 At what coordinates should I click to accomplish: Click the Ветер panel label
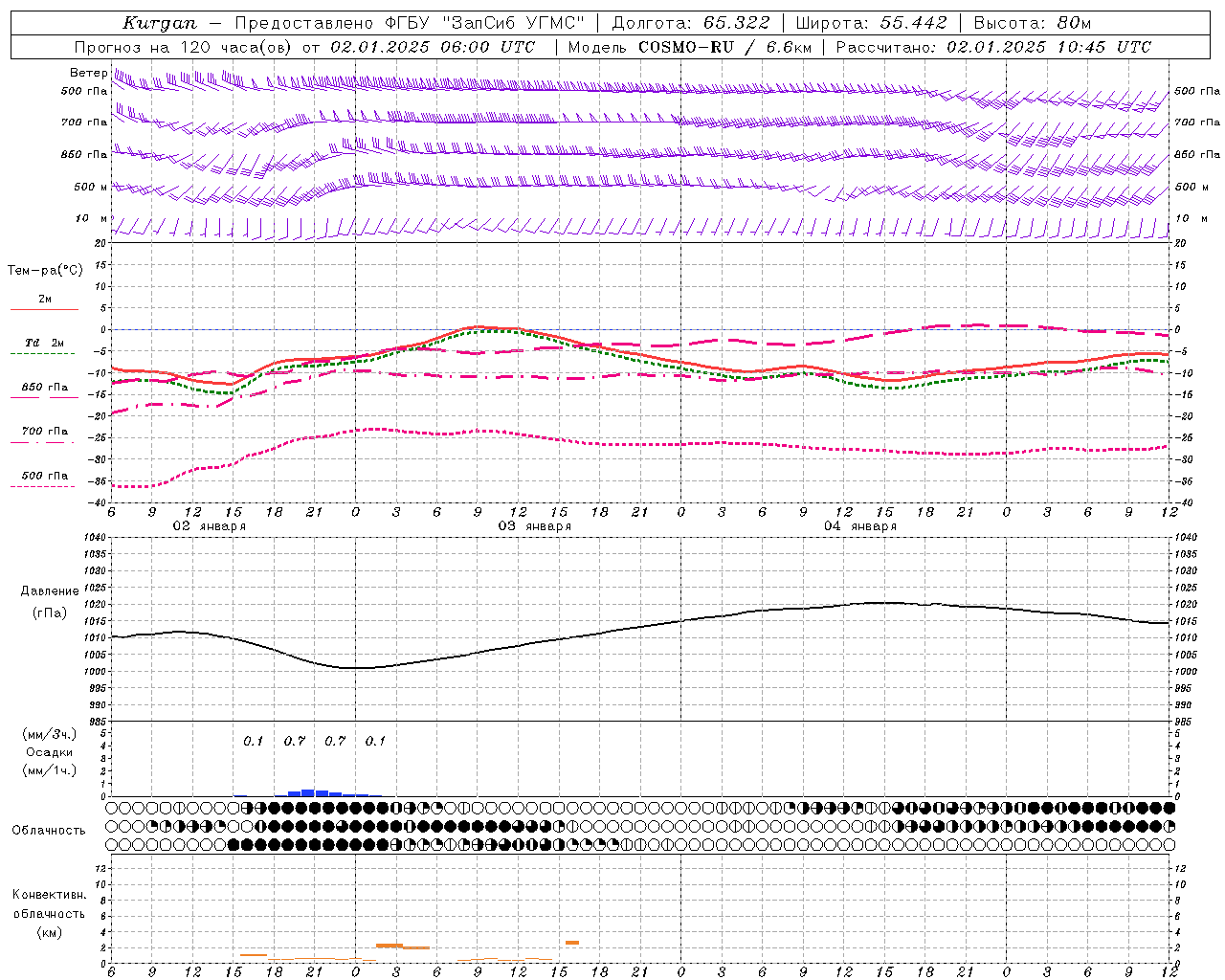88,73
